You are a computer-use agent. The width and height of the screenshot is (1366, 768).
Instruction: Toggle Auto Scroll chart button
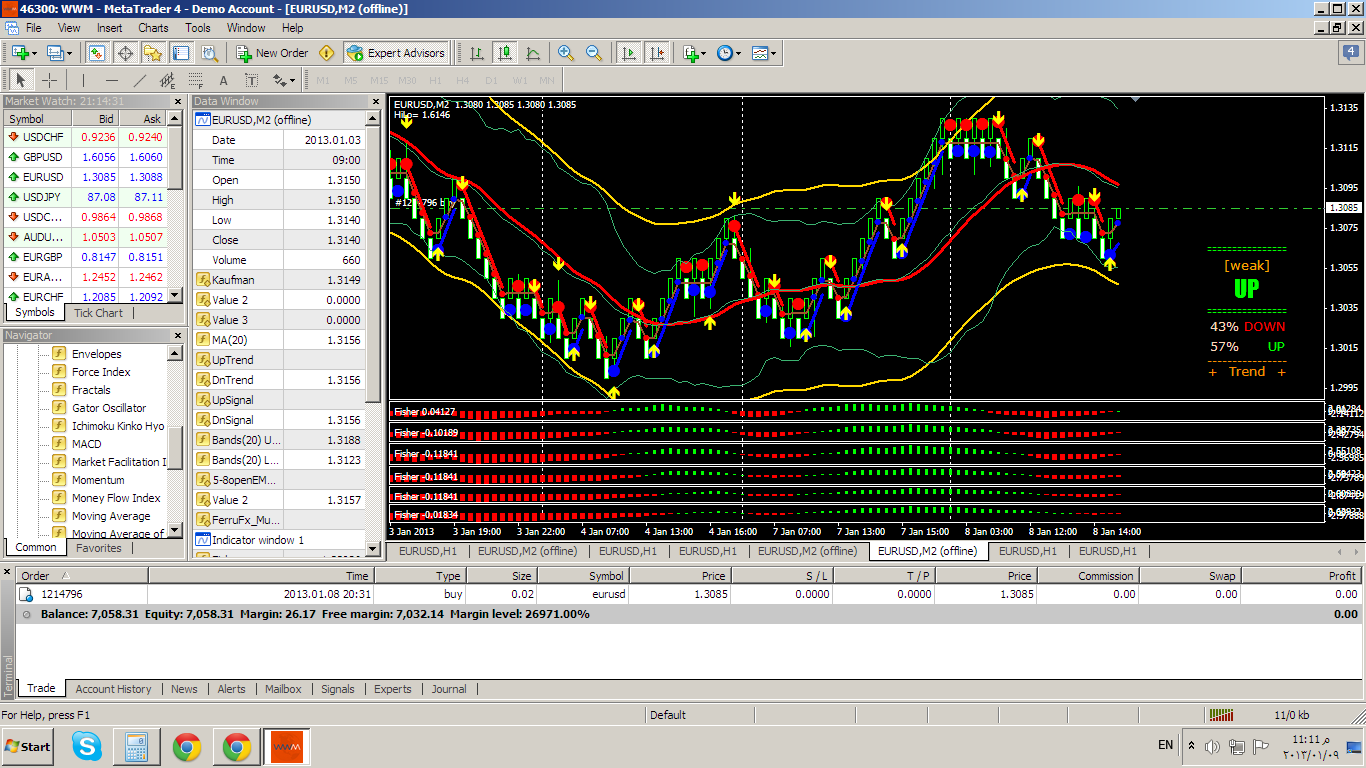(629, 53)
